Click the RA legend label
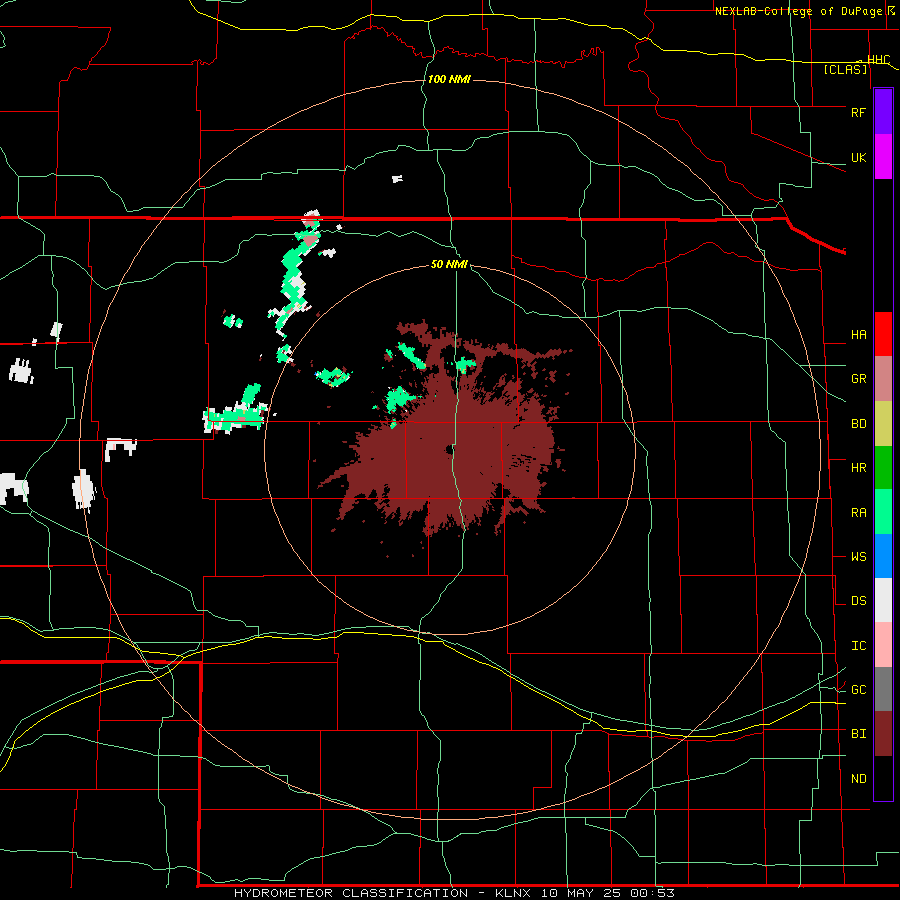 tap(858, 513)
